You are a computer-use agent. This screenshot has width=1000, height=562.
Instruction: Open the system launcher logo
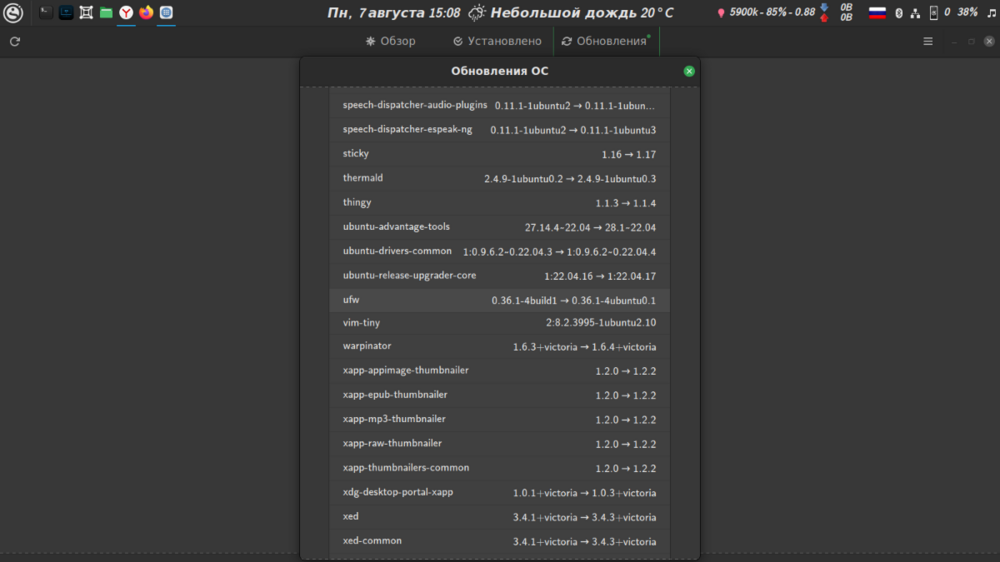coord(13,13)
